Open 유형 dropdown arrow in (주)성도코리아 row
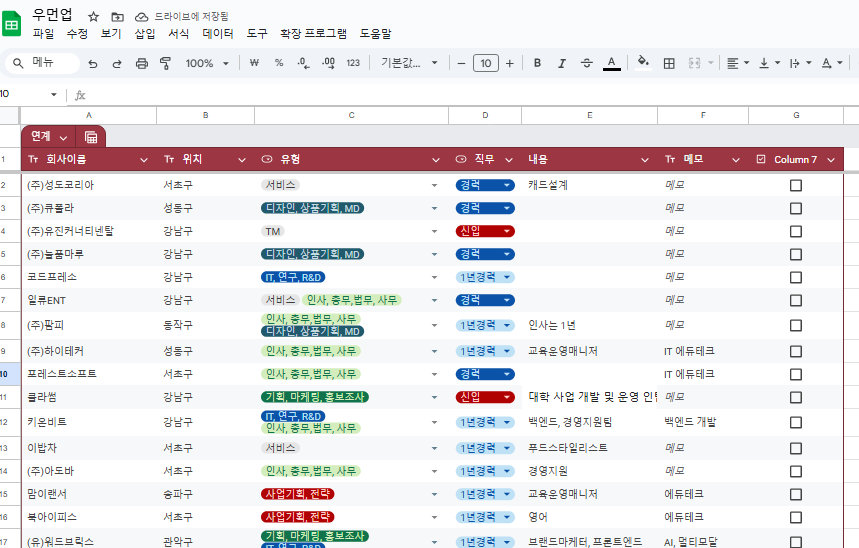 [x=434, y=185]
